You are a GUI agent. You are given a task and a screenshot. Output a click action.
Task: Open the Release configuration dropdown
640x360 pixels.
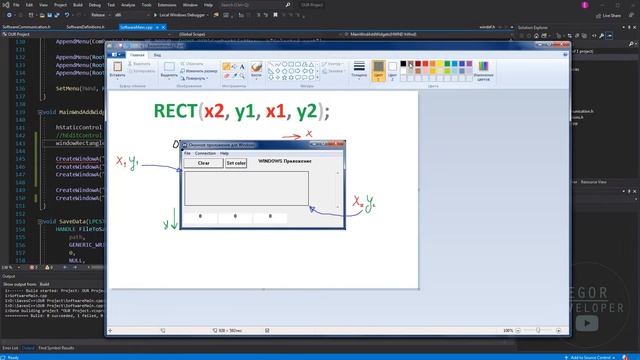click(100, 15)
